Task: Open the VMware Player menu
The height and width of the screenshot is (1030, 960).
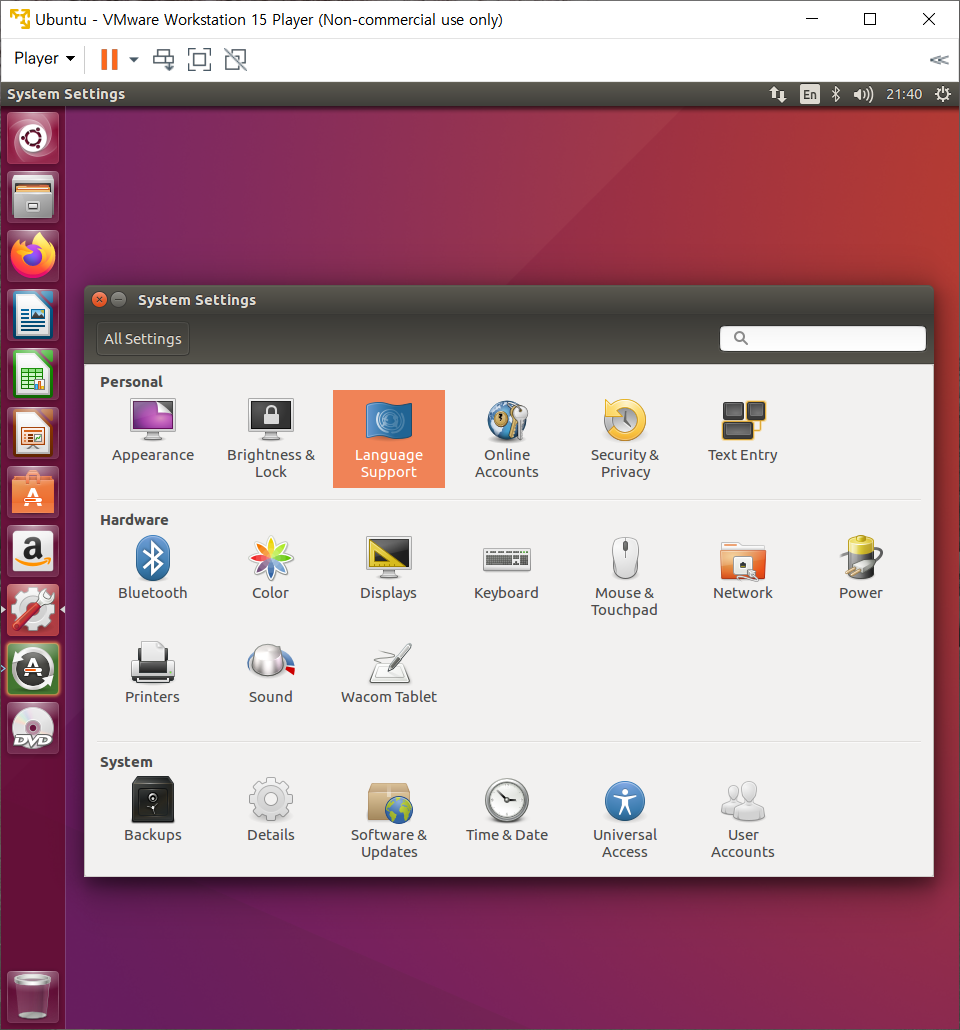Action: click(44, 58)
